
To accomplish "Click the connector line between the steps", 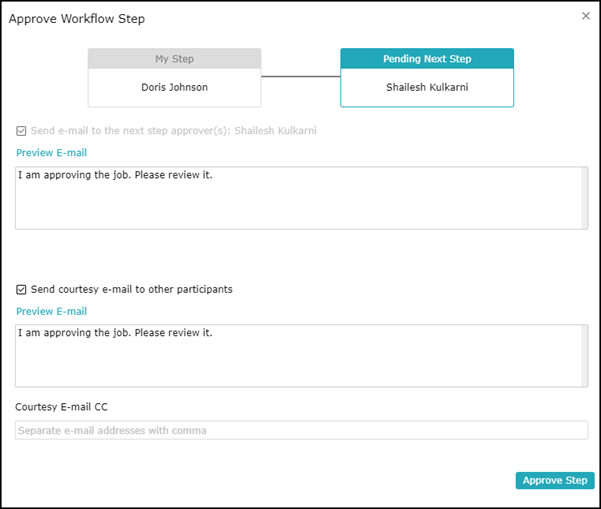I will [300, 77].
